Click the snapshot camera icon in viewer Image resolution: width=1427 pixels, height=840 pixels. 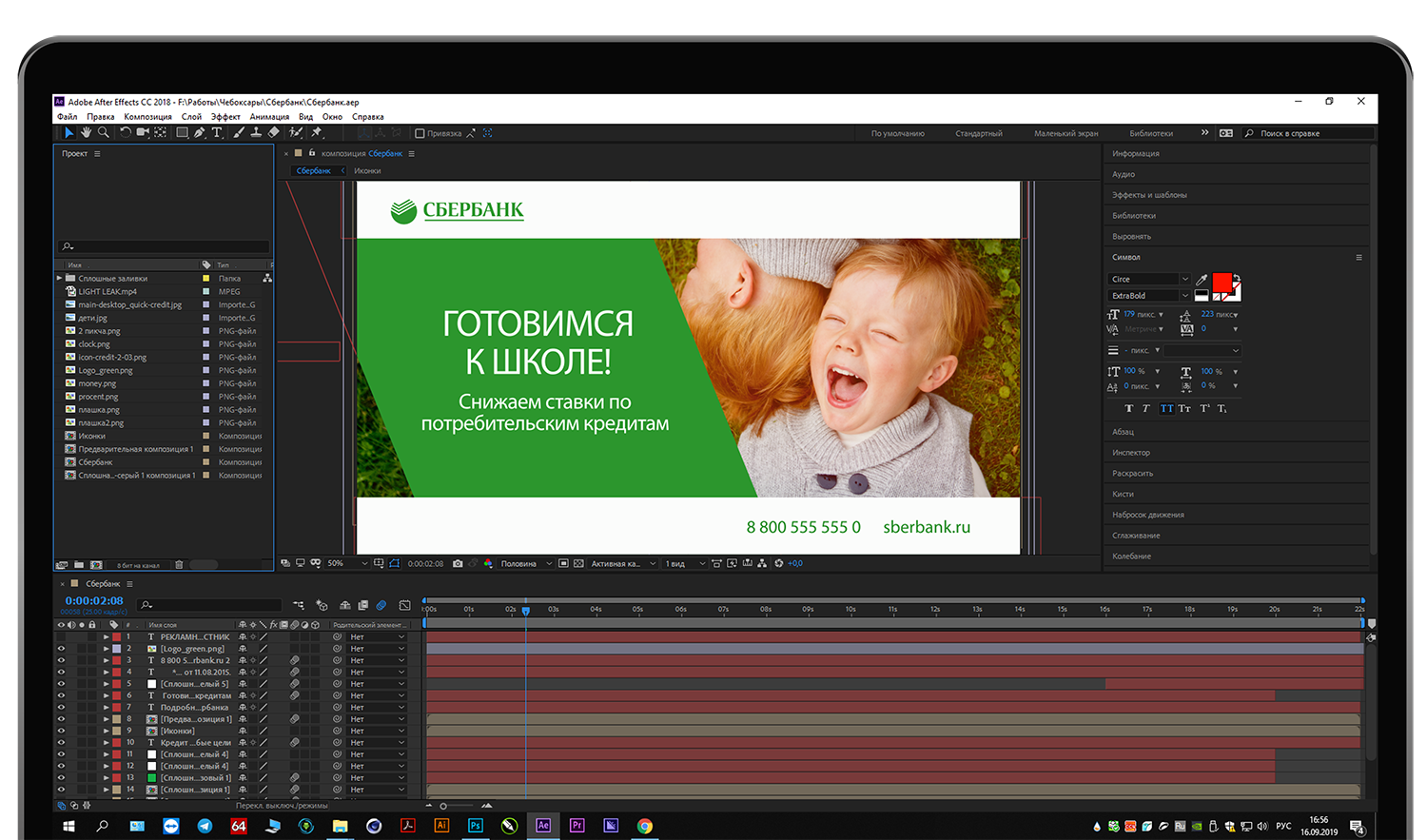click(458, 563)
